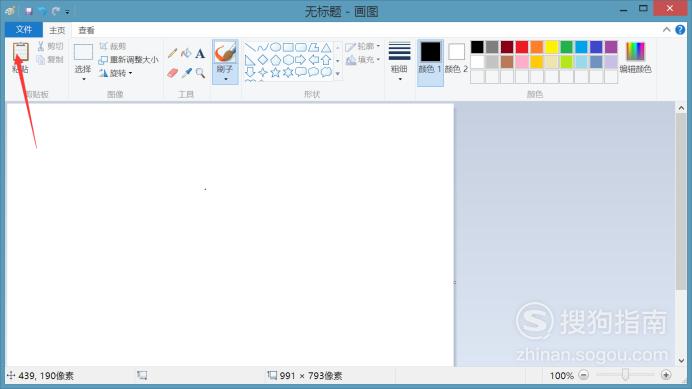Choose the Left arrow shape

(x=313, y=60)
